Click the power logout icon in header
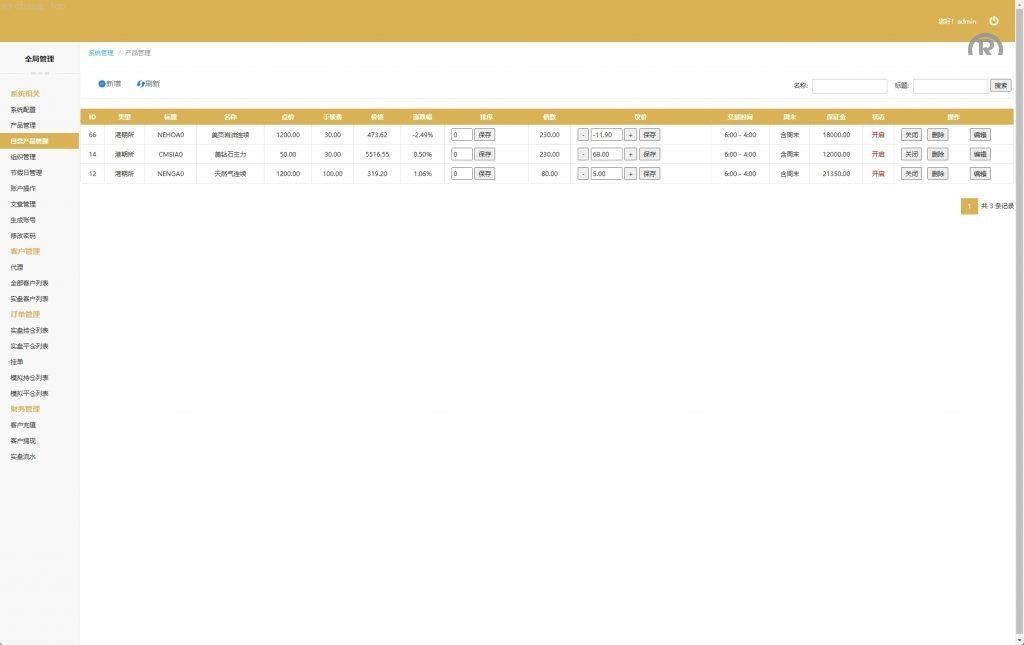This screenshot has height=645, width=1024. point(993,21)
